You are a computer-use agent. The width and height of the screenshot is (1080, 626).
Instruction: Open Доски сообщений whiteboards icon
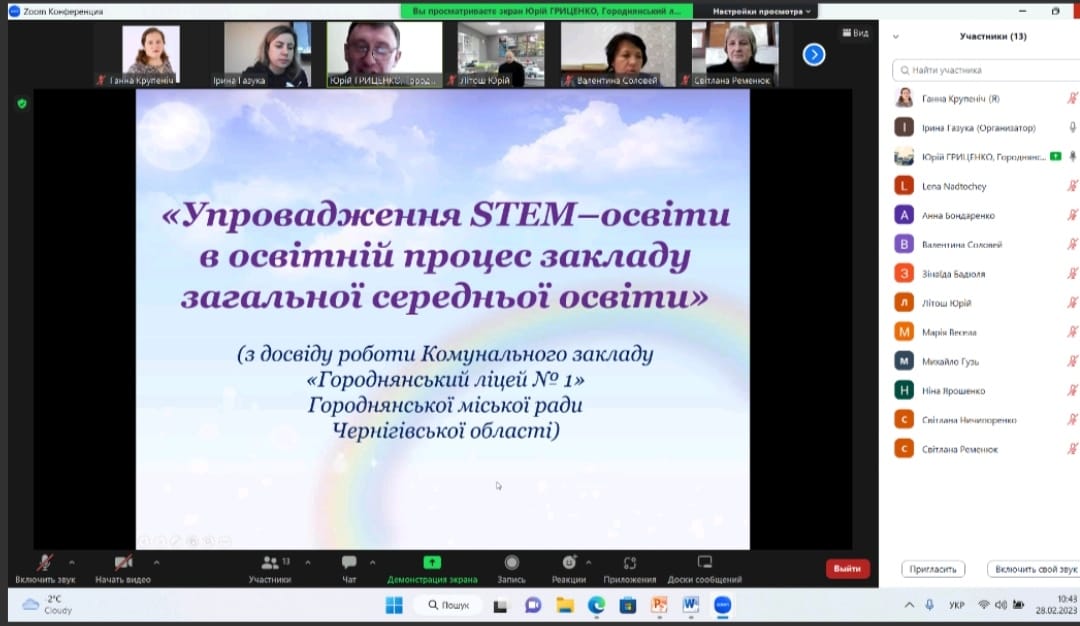point(705,563)
